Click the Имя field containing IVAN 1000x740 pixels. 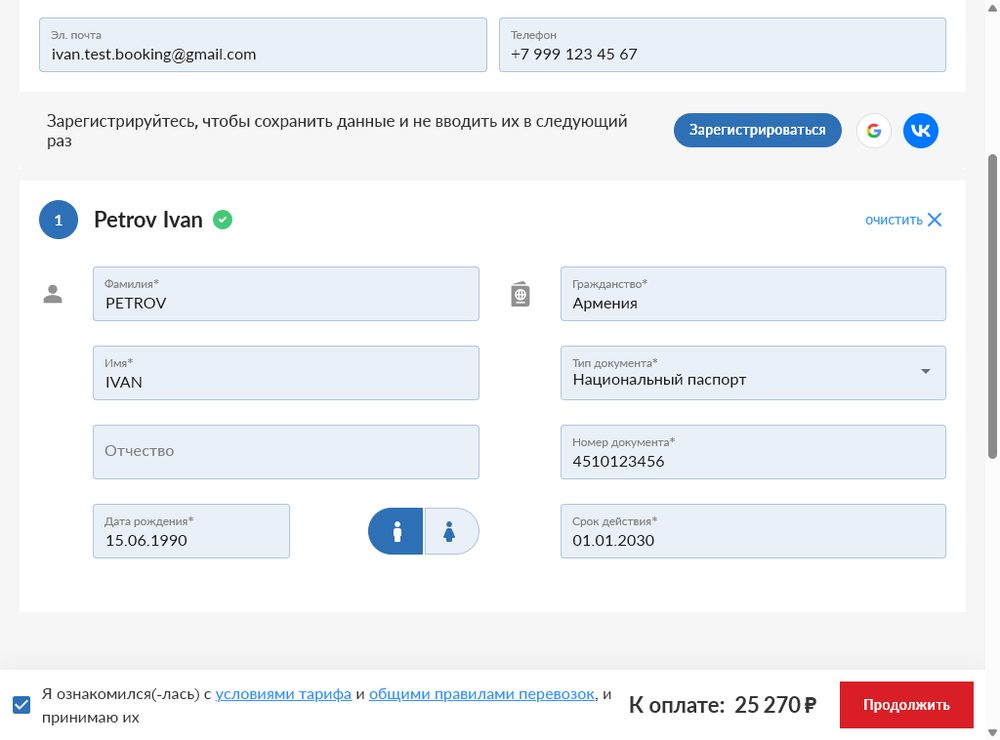[x=286, y=373]
